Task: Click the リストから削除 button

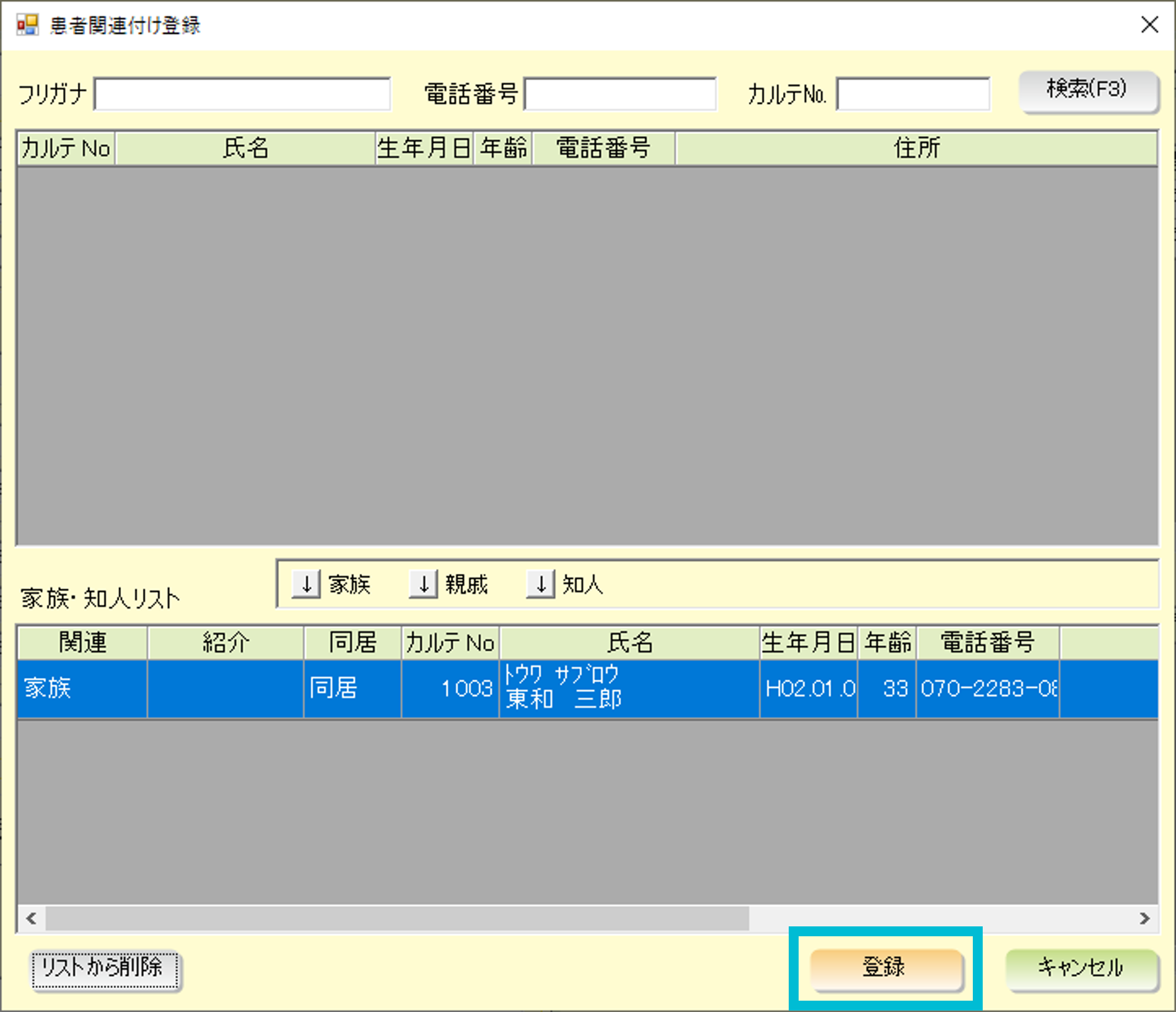Action: [104, 969]
